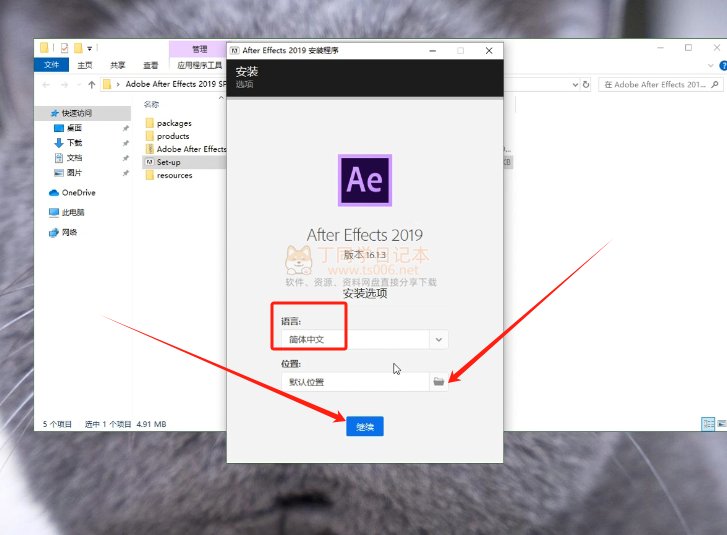Click Adobe After Effects 2019 path breadcrumb
The height and width of the screenshot is (535, 727).
click(176, 84)
